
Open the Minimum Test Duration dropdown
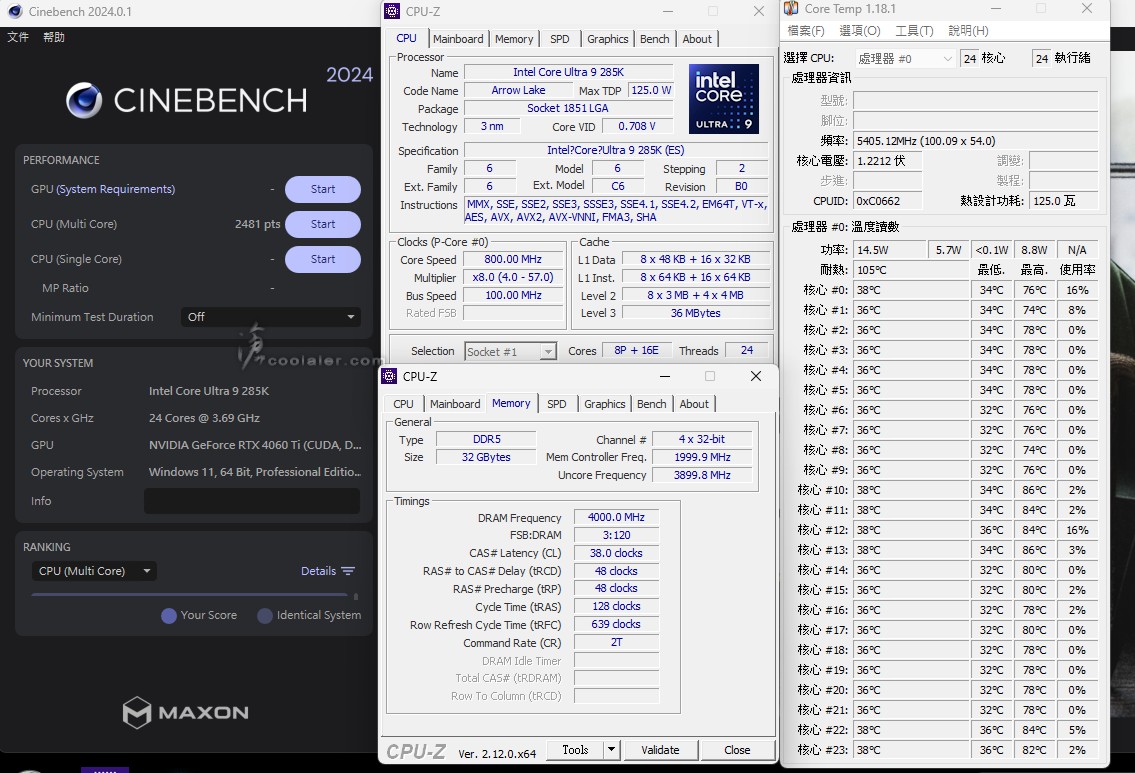(271, 317)
